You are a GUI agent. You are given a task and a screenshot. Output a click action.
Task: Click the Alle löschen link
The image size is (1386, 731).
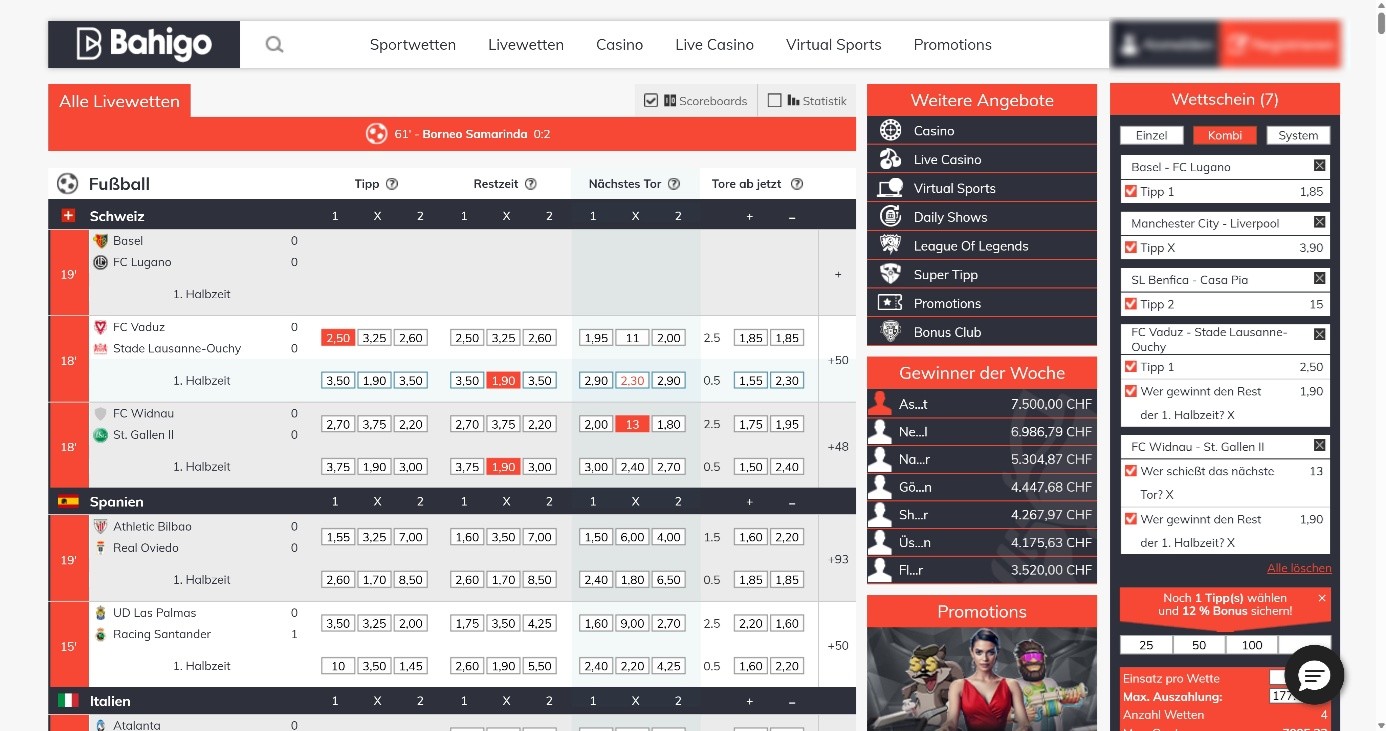click(x=1298, y=568)
